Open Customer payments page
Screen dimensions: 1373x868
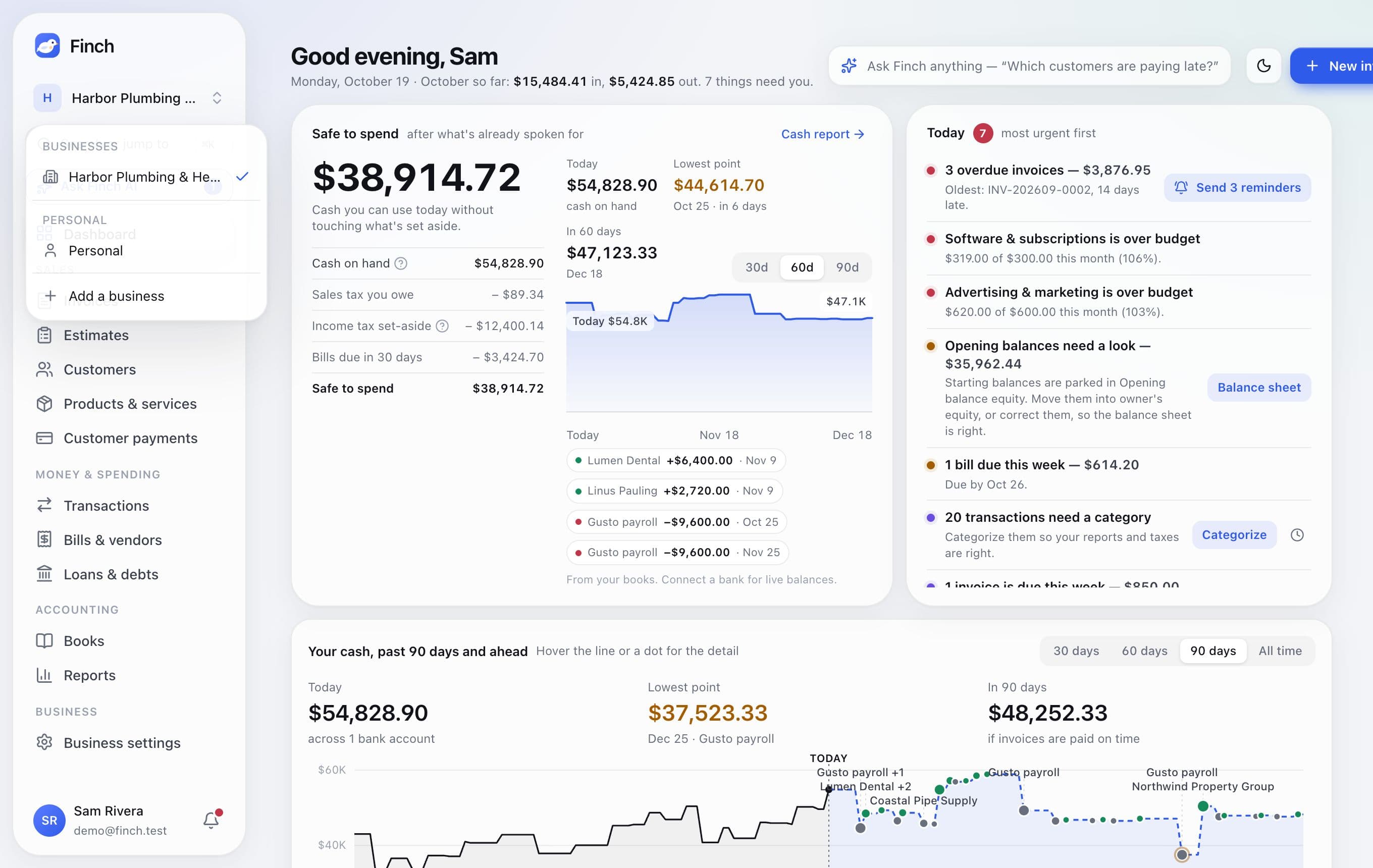click(x=128, y=438)
